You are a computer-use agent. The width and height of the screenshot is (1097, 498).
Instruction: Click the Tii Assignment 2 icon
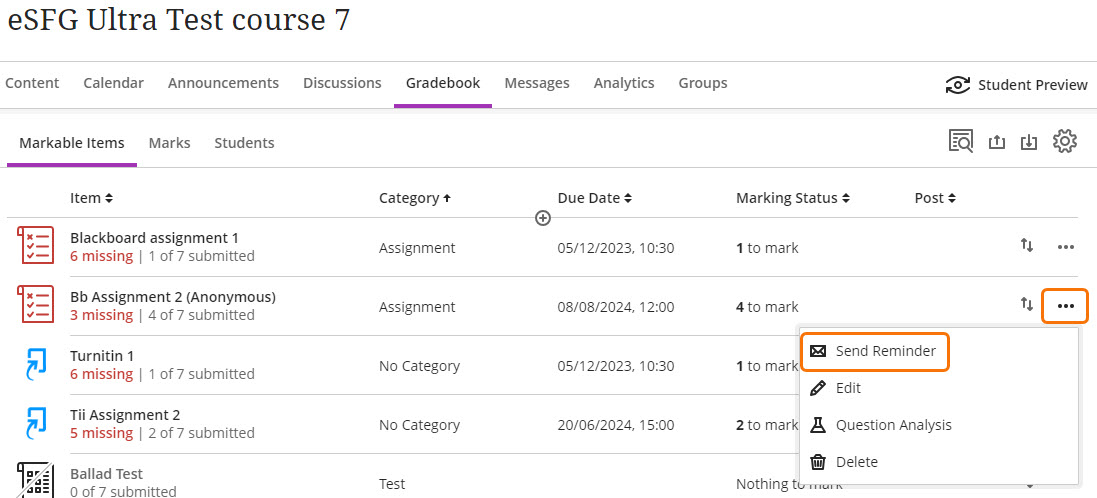point(35,422)
